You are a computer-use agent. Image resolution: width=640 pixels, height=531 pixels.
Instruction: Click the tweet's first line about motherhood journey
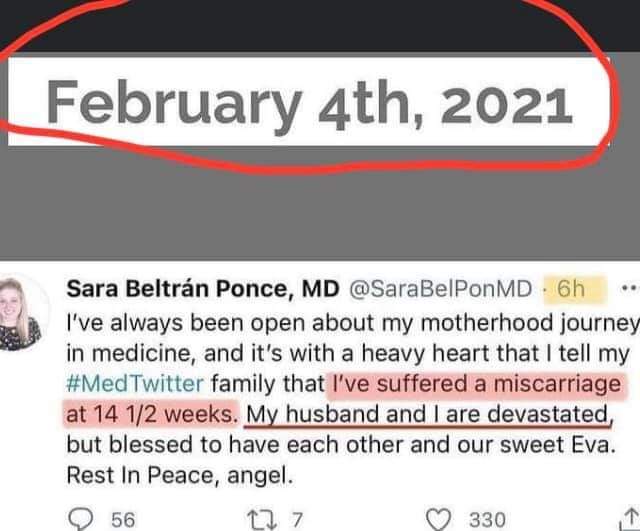tap(350, 324)
